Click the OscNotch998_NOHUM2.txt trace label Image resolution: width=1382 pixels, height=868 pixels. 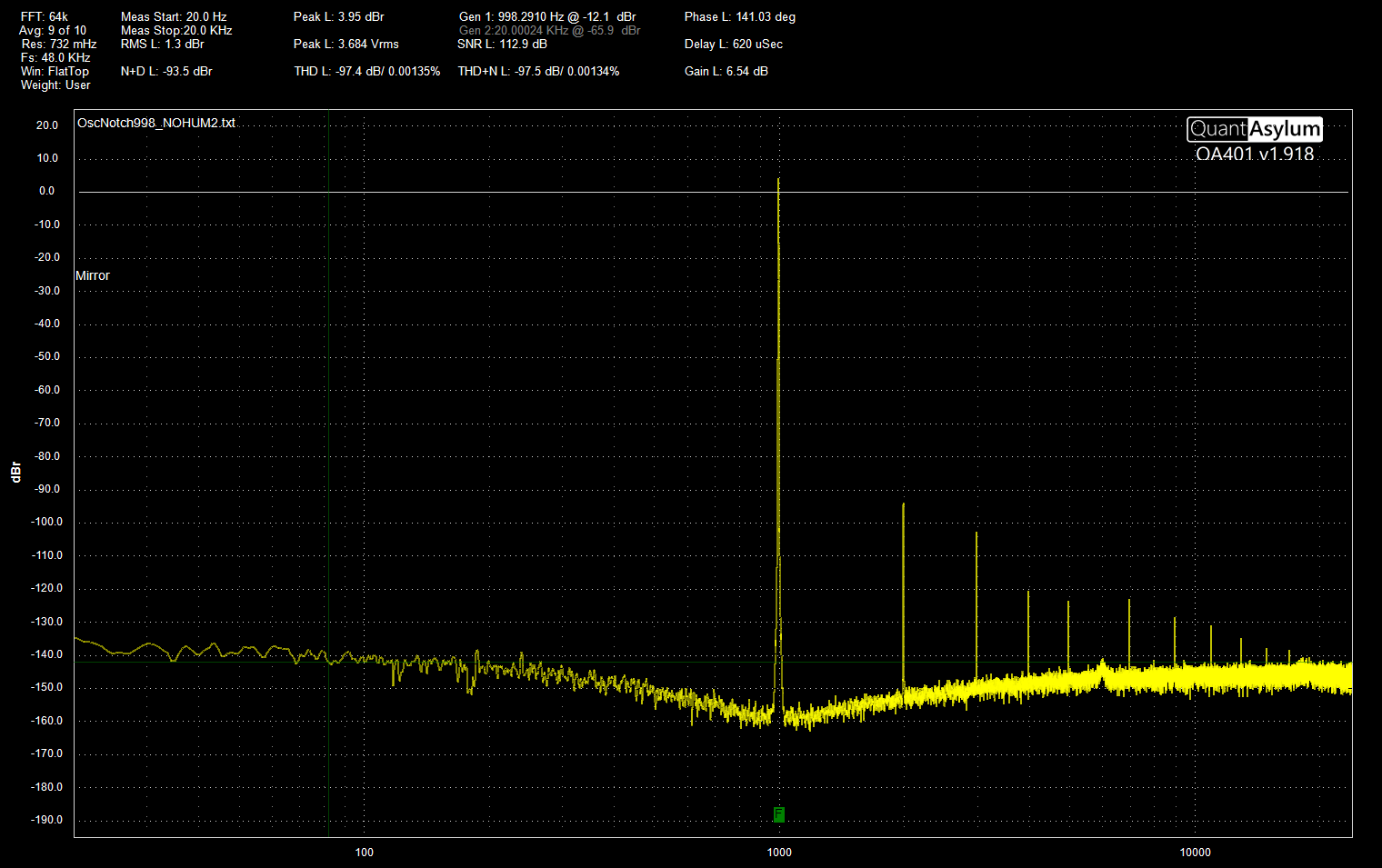pos(156,123)
